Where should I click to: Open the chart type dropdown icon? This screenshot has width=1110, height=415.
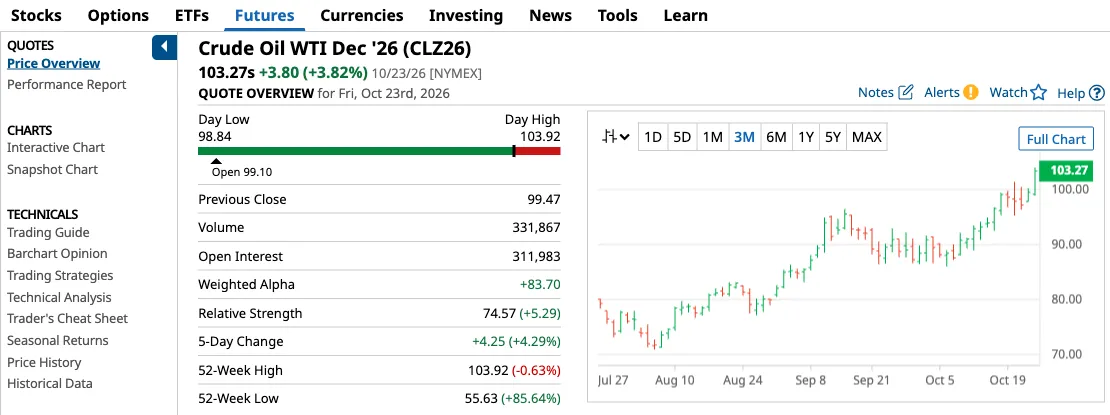616,137
